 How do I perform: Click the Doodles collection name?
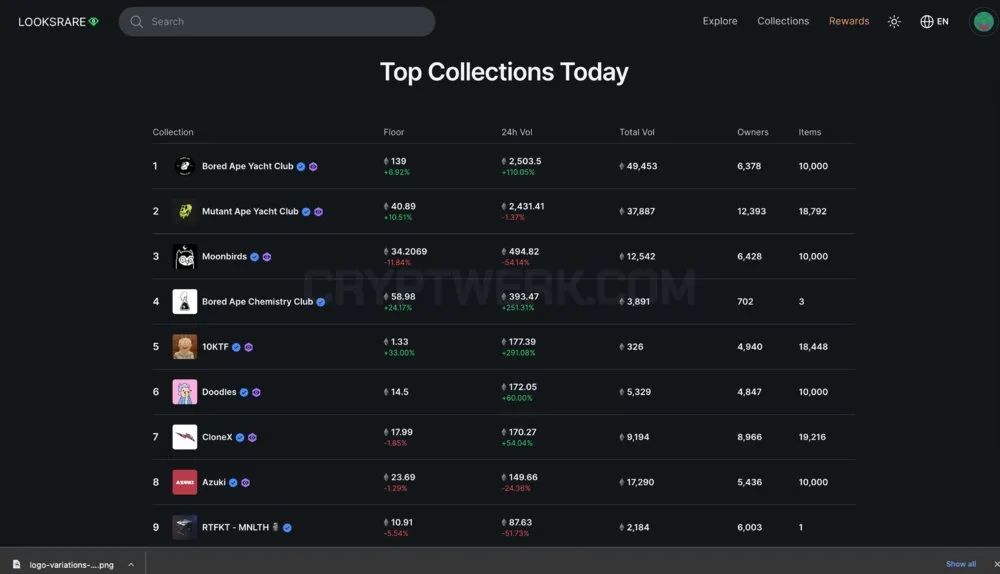click(219, 392)
